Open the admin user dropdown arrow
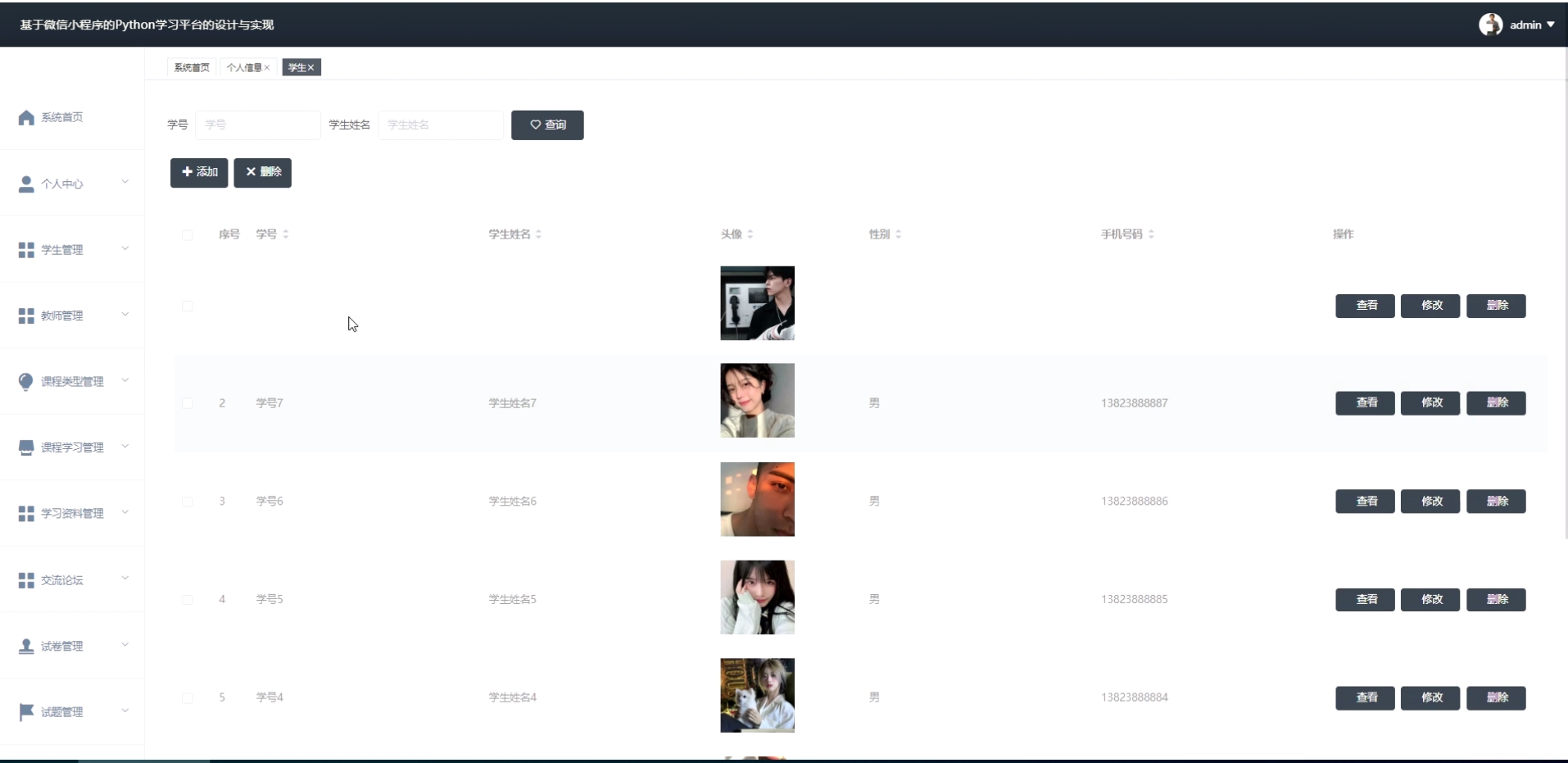 click(x=1551, y=25)
